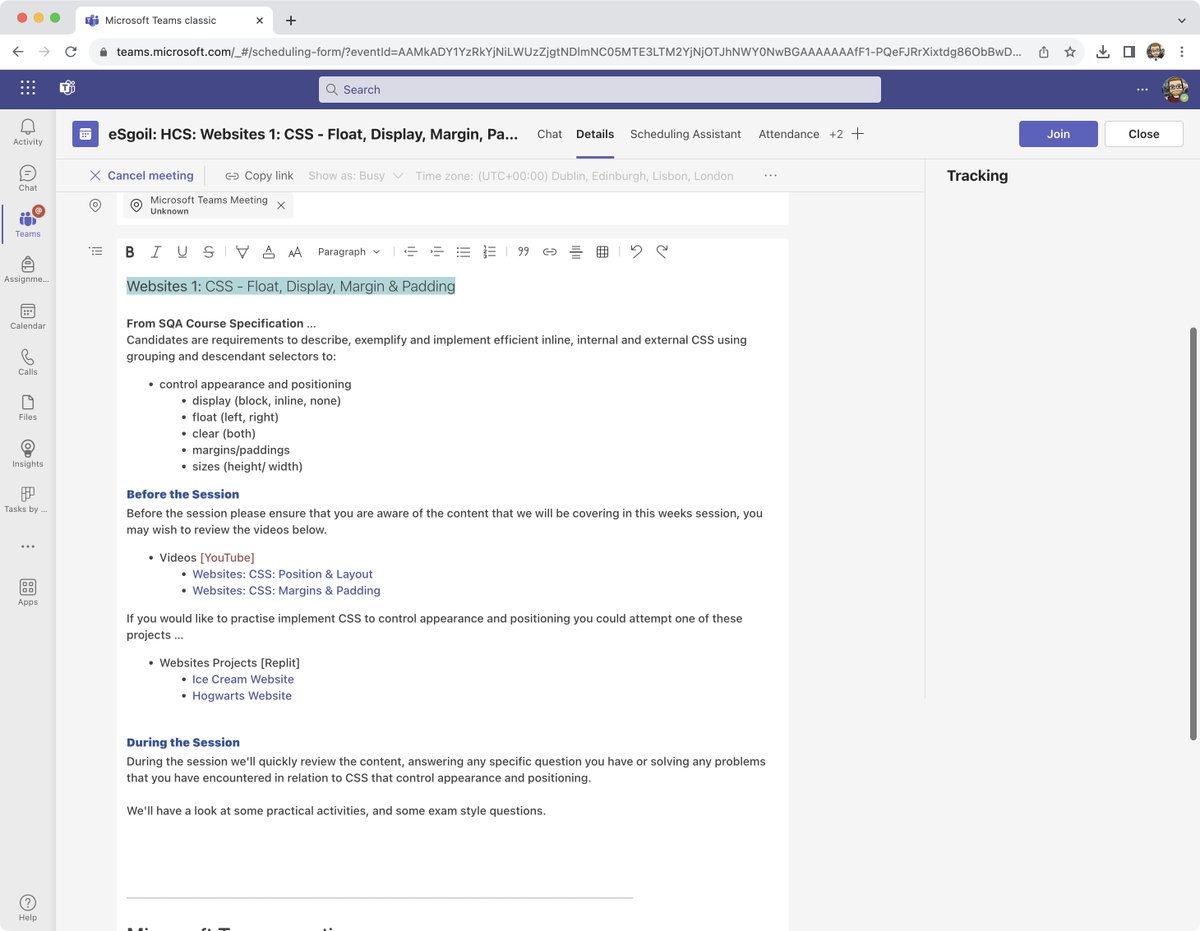Apply italic formatting

point(156,252)
